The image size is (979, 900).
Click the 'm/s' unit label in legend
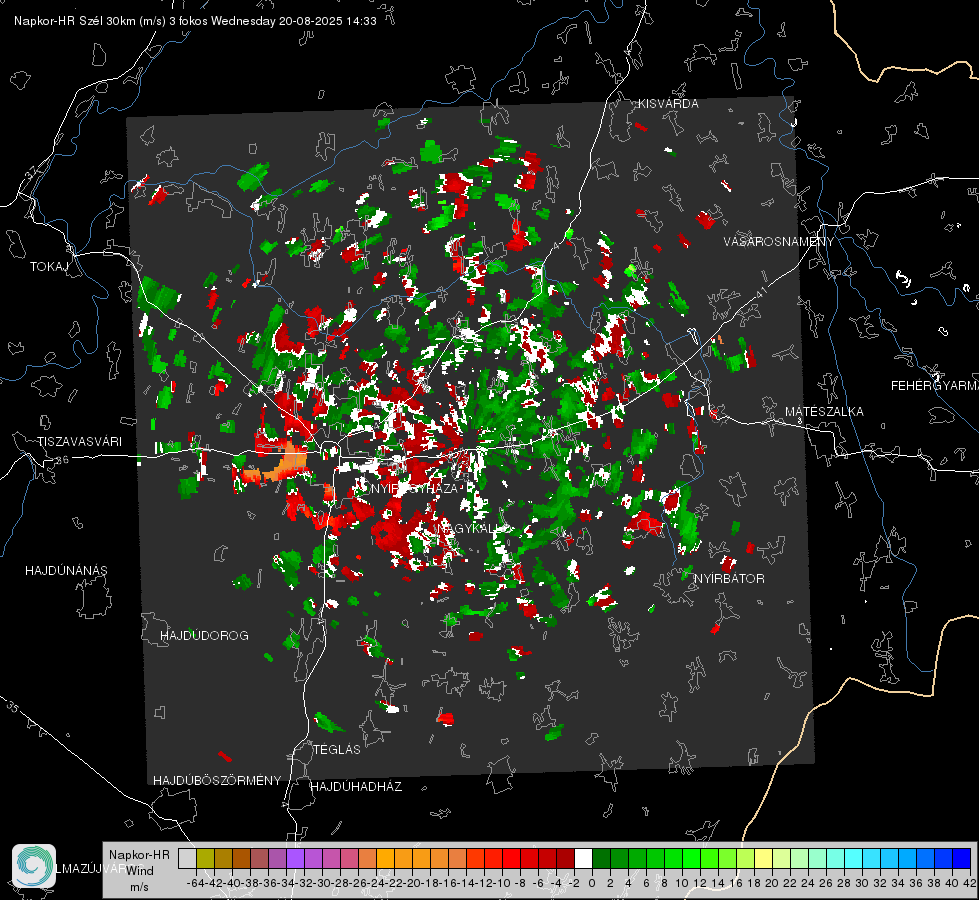click(139, 887)
